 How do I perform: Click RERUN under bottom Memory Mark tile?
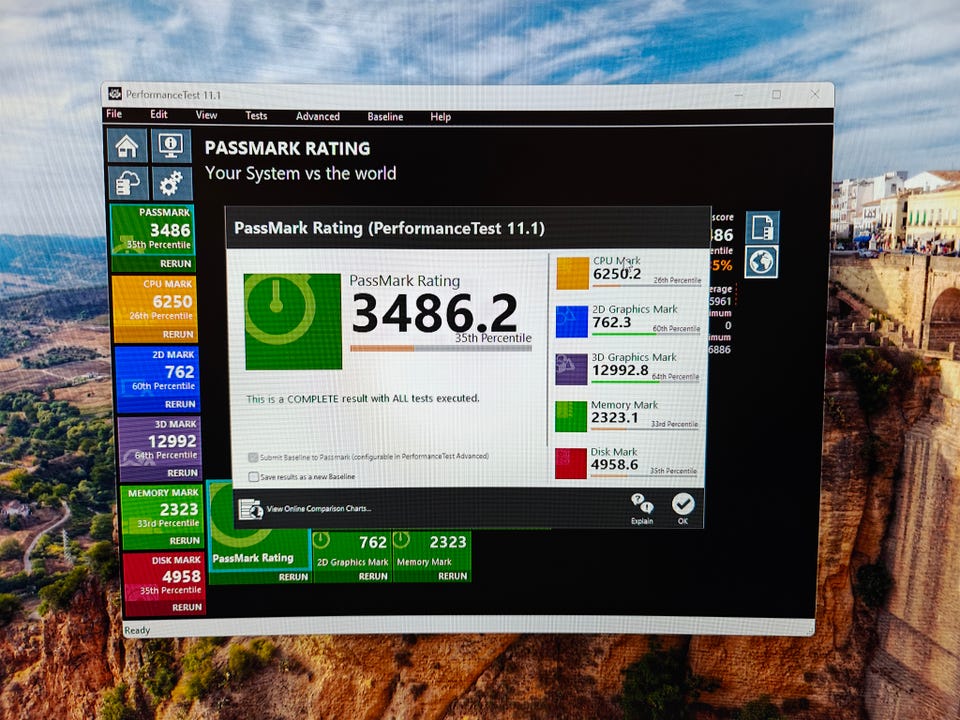point(452,576)
